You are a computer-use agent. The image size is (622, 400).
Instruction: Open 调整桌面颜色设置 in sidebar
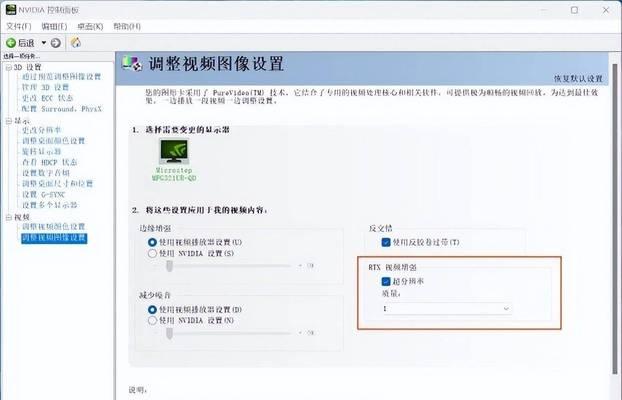click(54, 141)
